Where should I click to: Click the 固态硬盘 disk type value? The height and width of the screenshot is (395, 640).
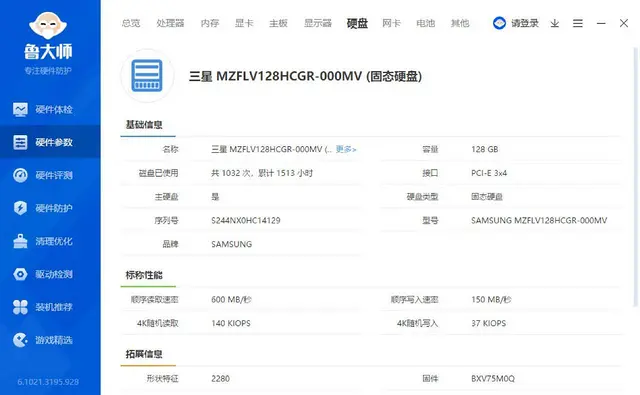pyautogui.click(x=487, y=197)
